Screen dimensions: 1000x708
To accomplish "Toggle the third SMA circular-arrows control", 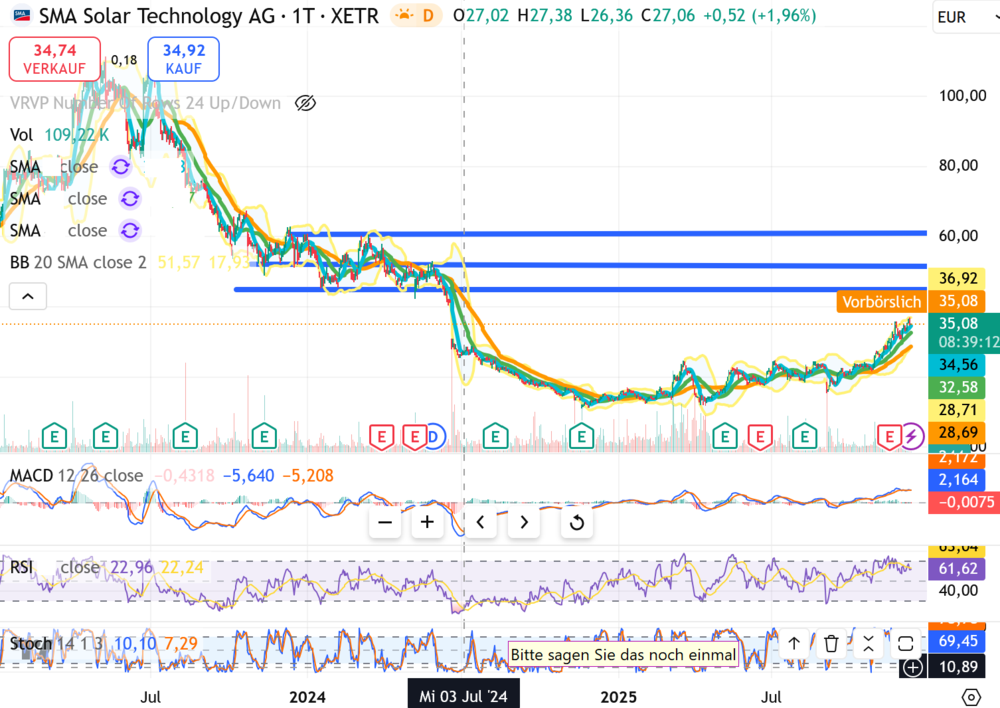I will pos(128,231).
